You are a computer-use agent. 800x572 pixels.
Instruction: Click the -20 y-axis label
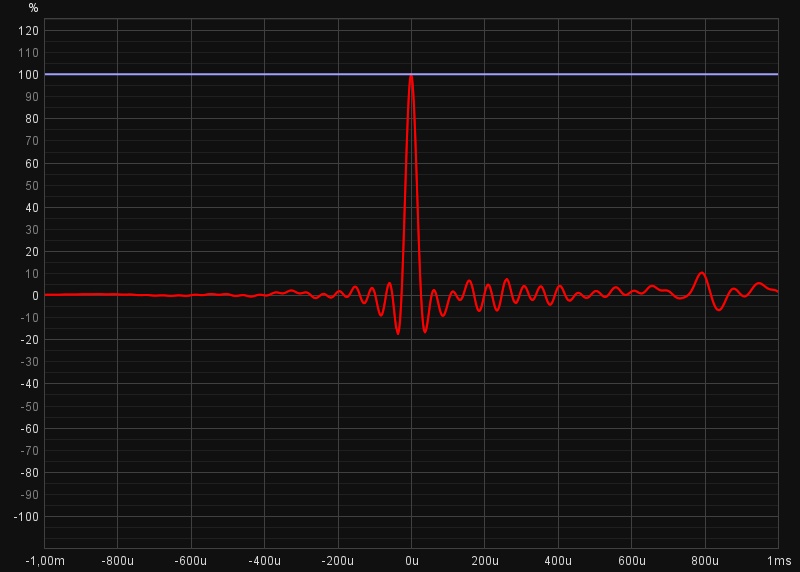click(x=30, y=340)
